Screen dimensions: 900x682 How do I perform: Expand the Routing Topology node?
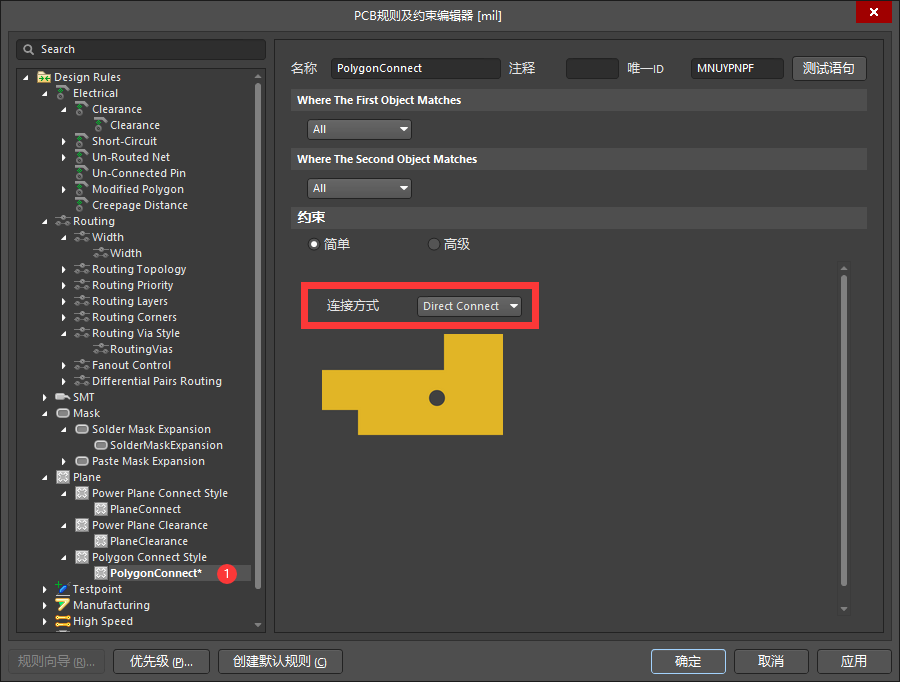point(64,269)
